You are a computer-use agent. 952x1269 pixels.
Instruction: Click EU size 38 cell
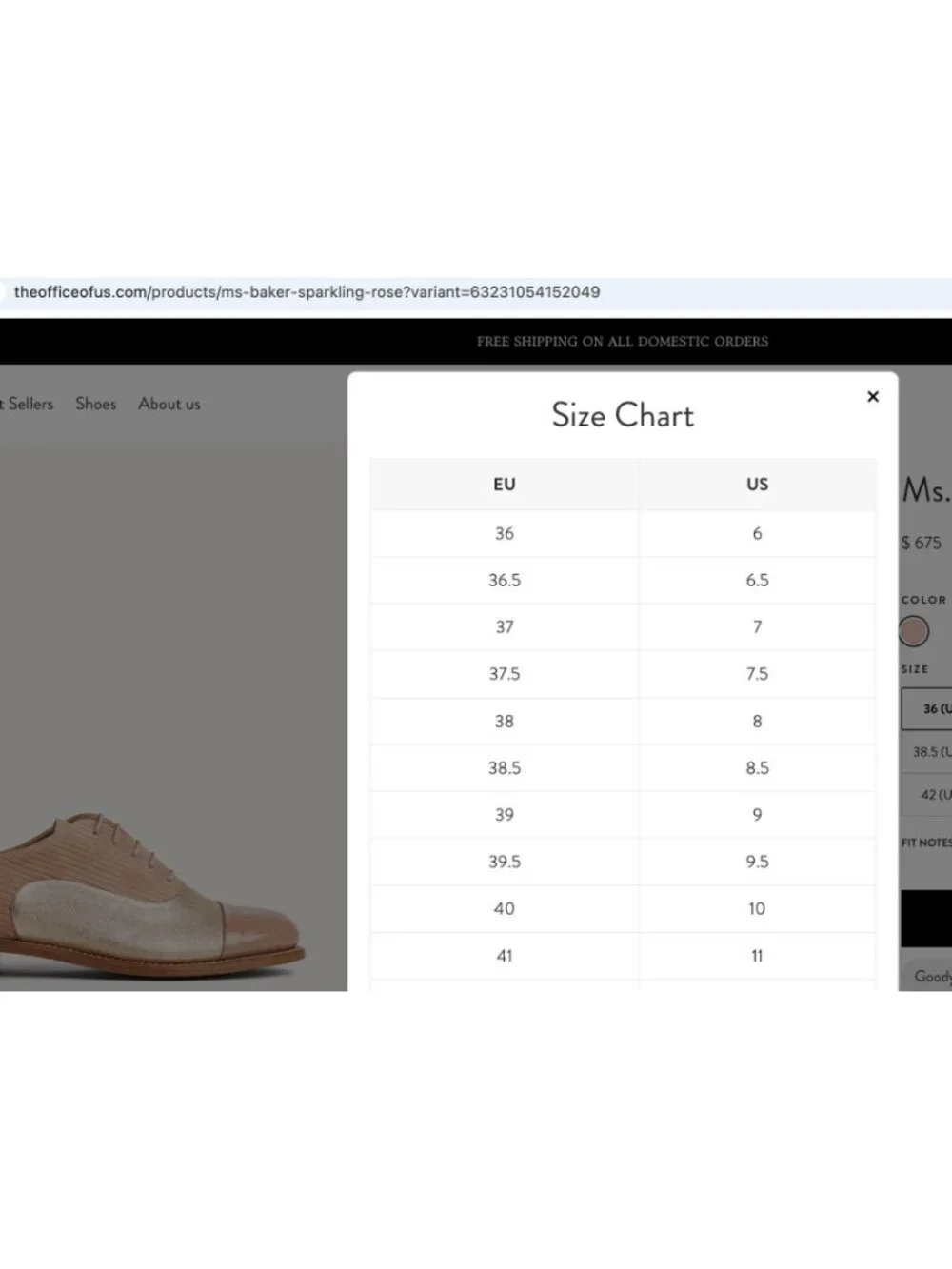coord(505,722)
